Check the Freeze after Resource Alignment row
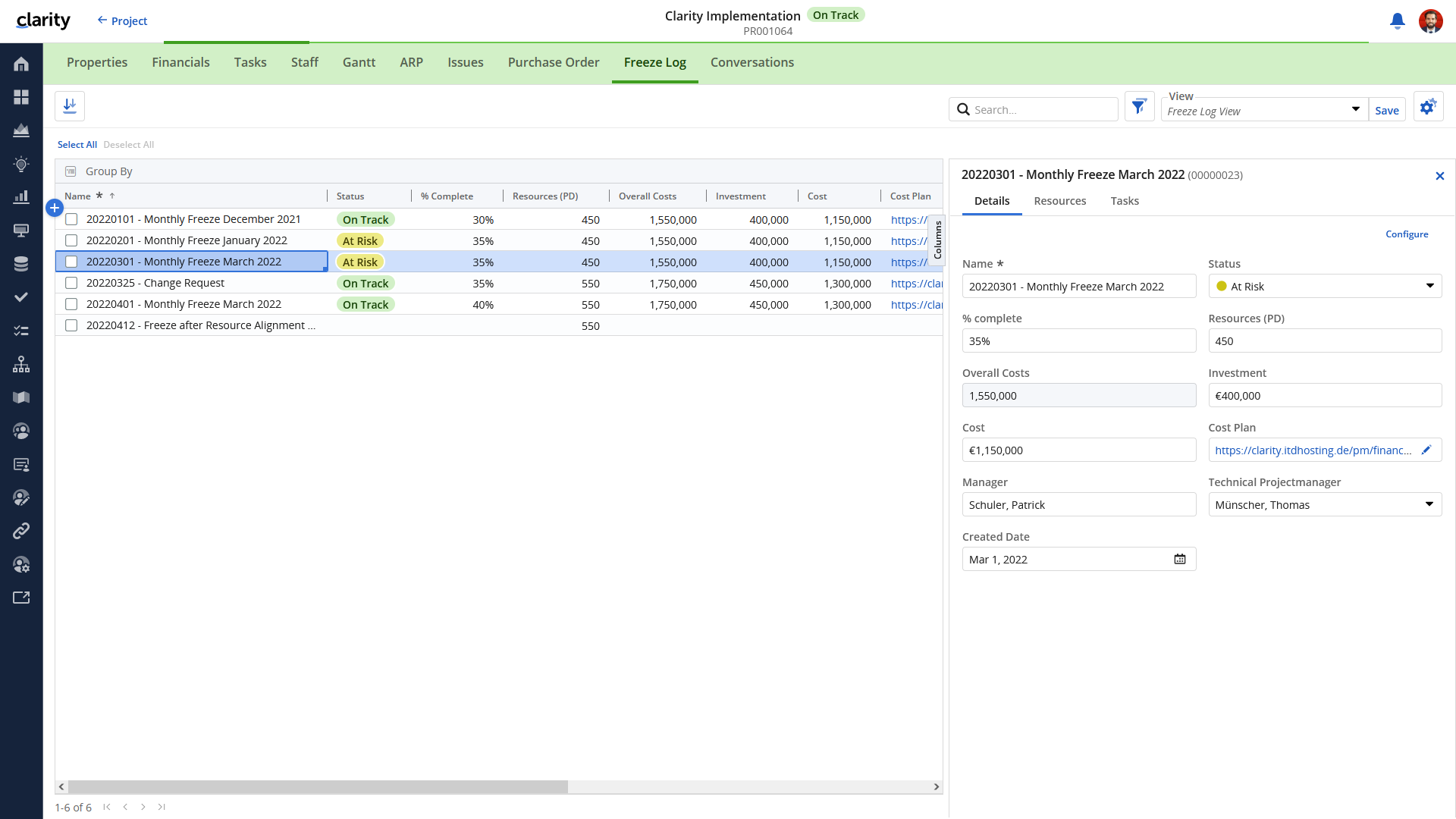This screenshot has height=819, width=1456. point(71,325)
